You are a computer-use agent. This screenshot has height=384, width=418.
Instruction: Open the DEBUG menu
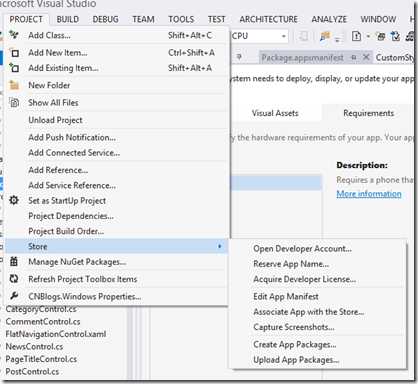pyautogui.click(x=106, y=19)
